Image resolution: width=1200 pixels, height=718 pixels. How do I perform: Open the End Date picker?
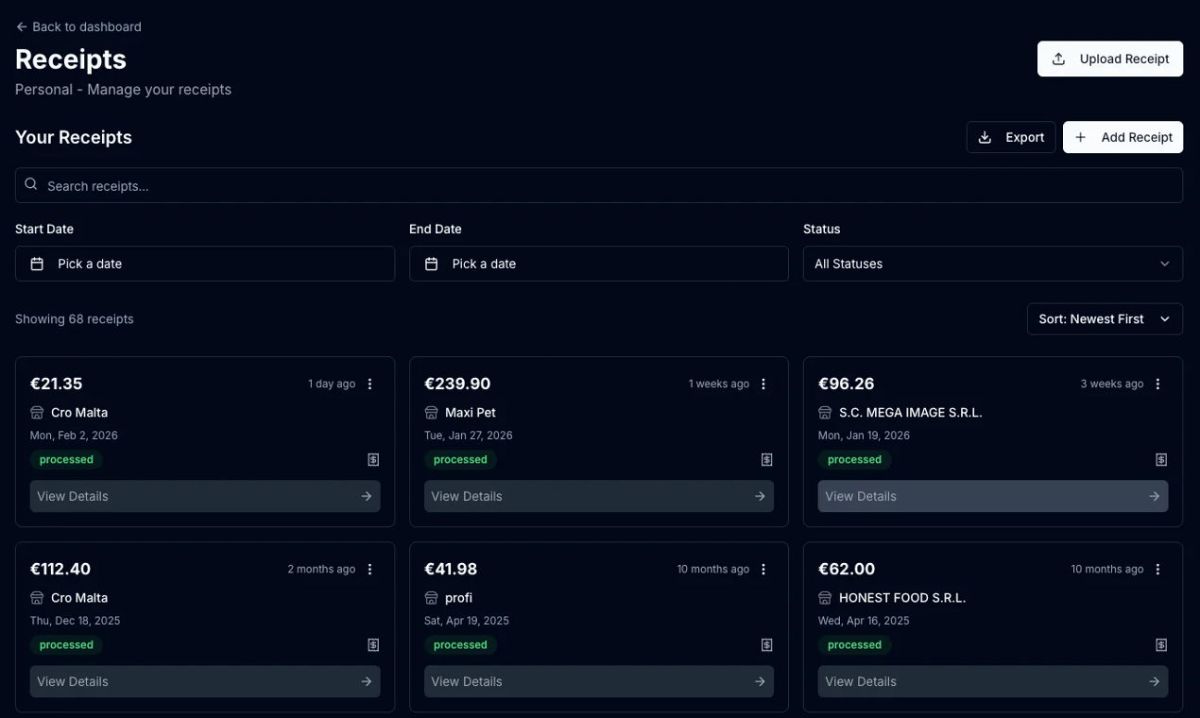point(598,264)
